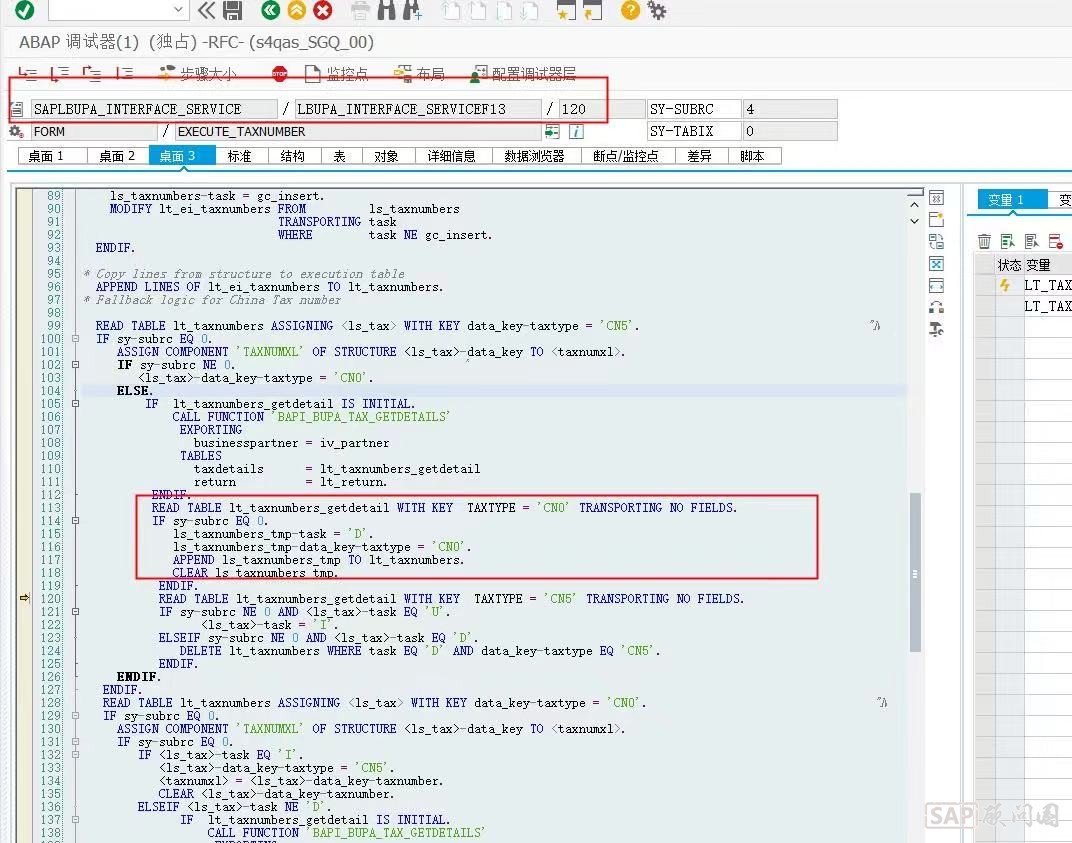
Task: Click the Last Page icon
Action: click(529, 10)
